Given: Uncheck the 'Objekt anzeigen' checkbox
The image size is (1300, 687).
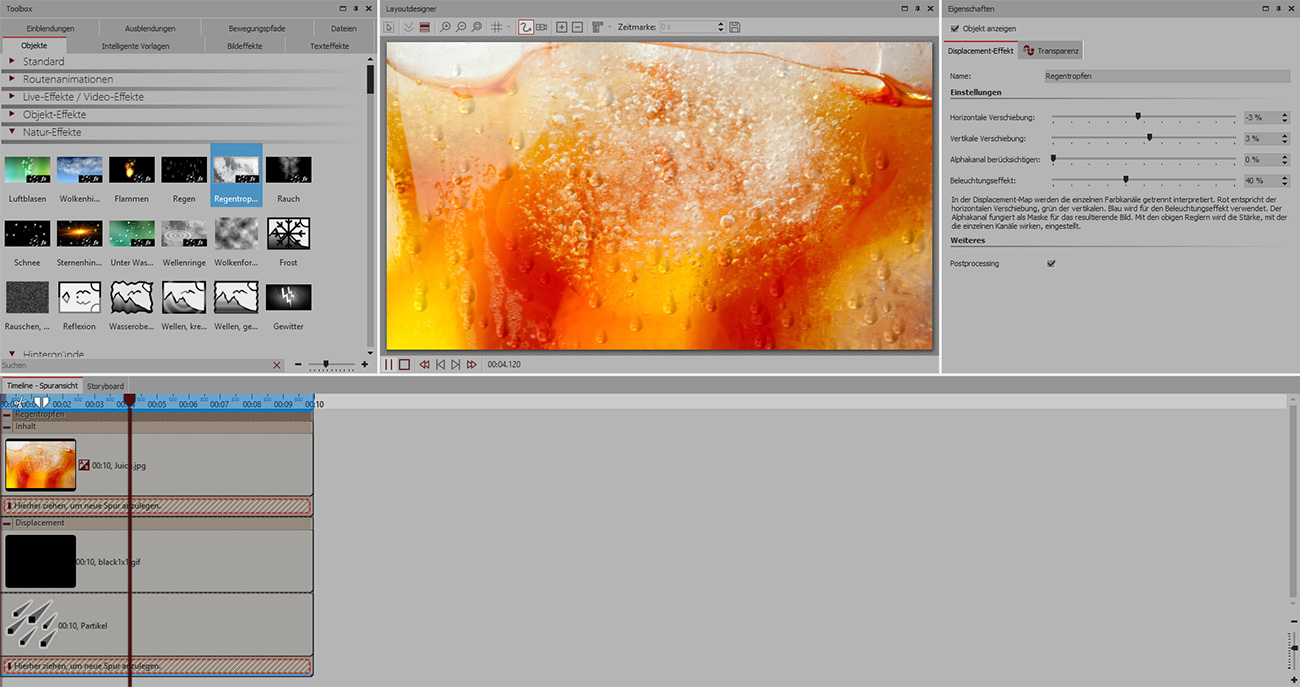Looking at the screenshot, I should [955, 29].
